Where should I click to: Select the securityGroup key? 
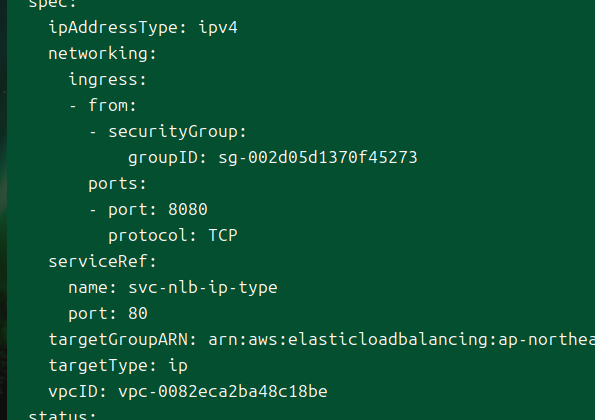coord(177,132)
